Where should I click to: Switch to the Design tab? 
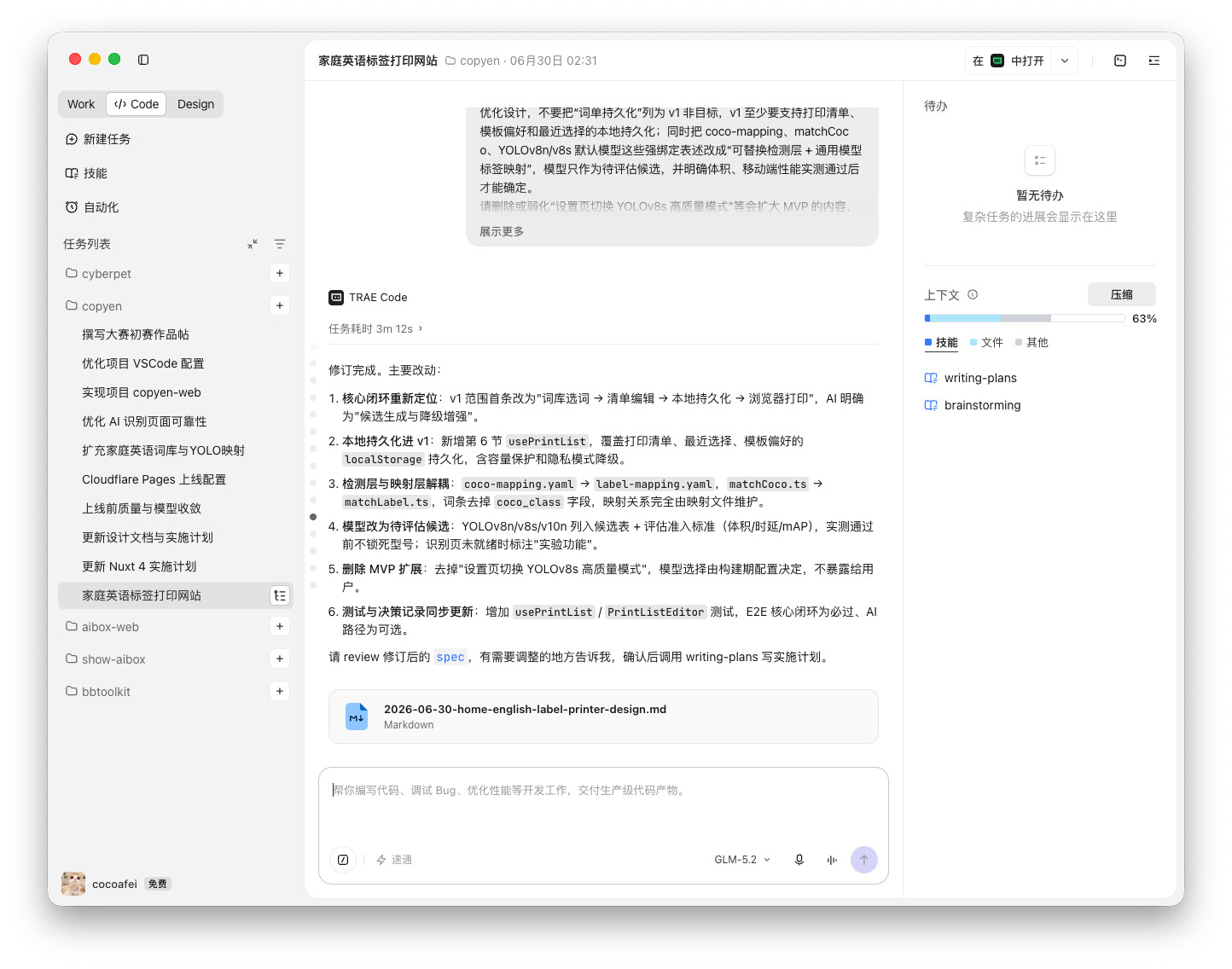point(195,104)
